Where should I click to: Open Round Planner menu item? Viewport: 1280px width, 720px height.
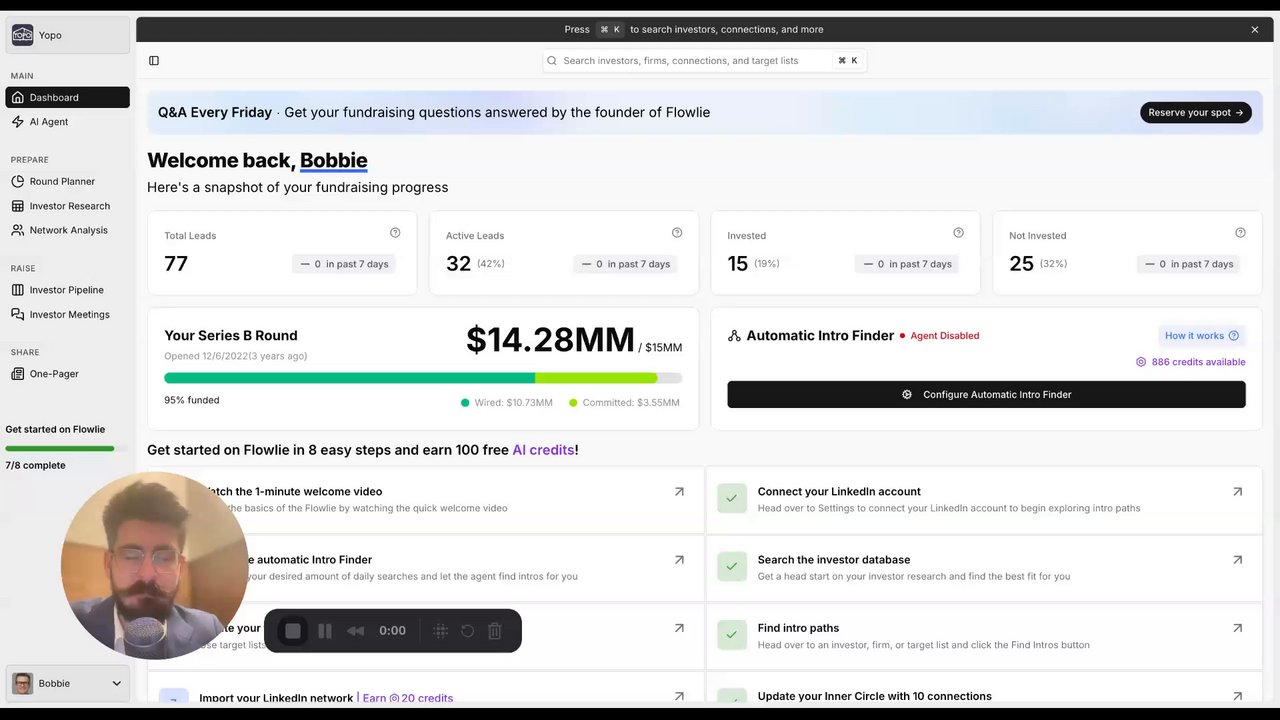click(x=67, y=181)
